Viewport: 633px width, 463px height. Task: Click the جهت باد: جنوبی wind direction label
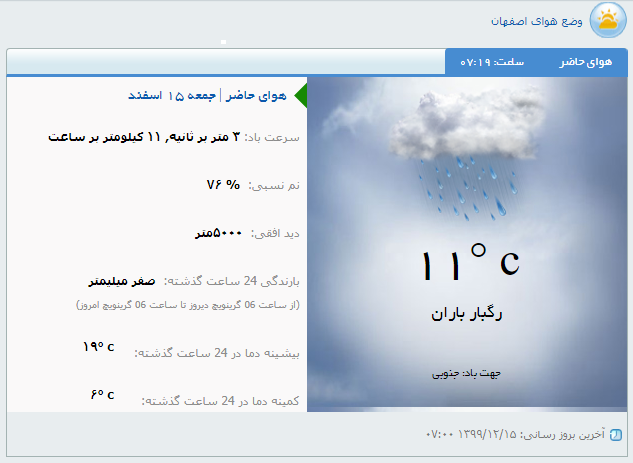point(465,373)
